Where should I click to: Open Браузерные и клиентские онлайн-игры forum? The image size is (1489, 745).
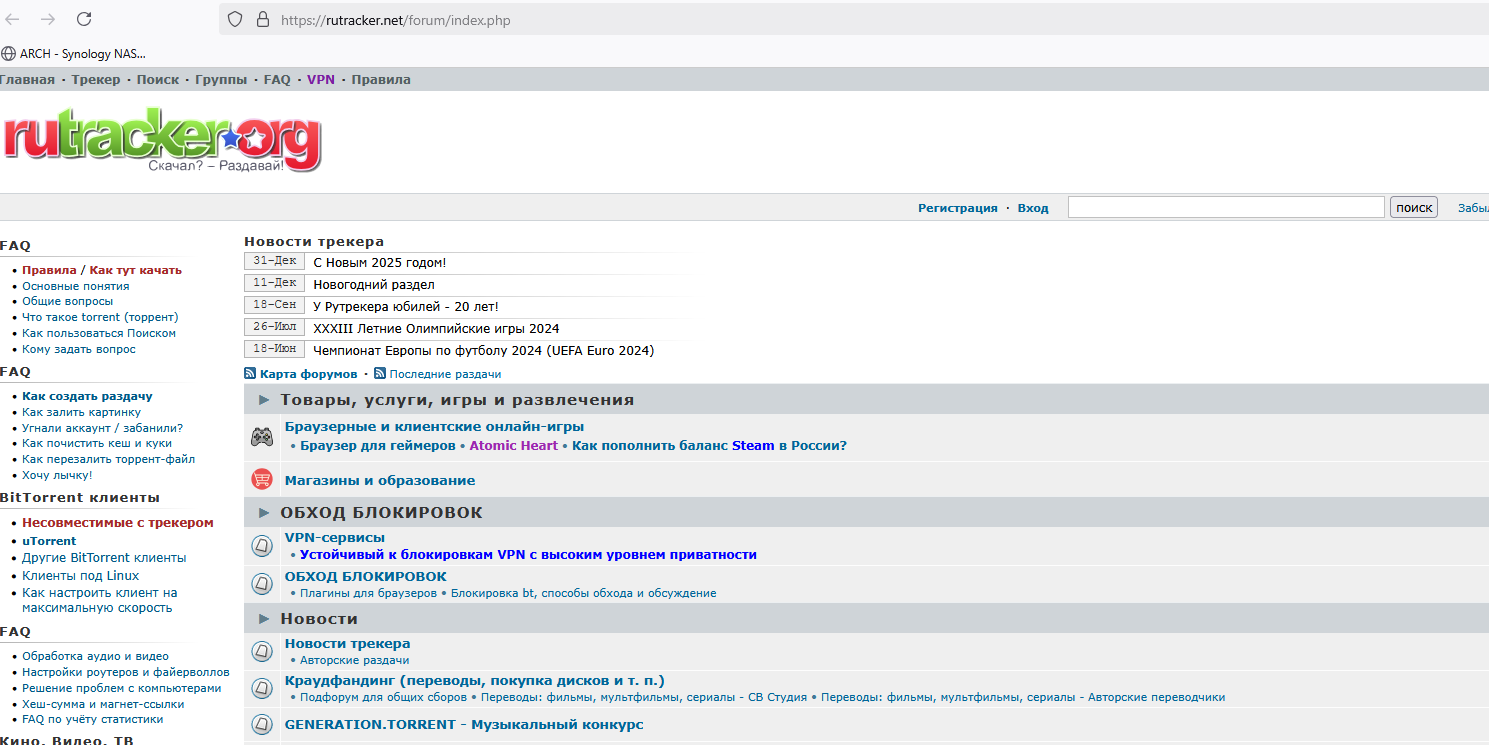pyautogui.click(x=435, y=427)
